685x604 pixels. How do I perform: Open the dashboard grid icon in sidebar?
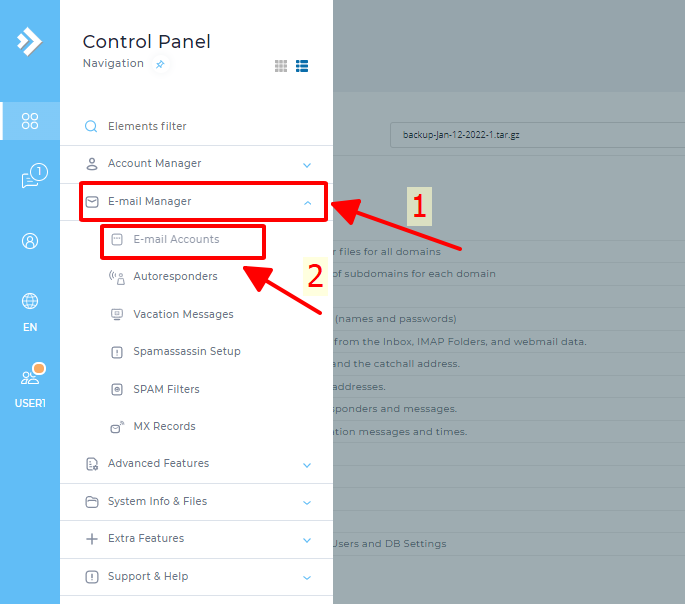click(x=30, y=121)
